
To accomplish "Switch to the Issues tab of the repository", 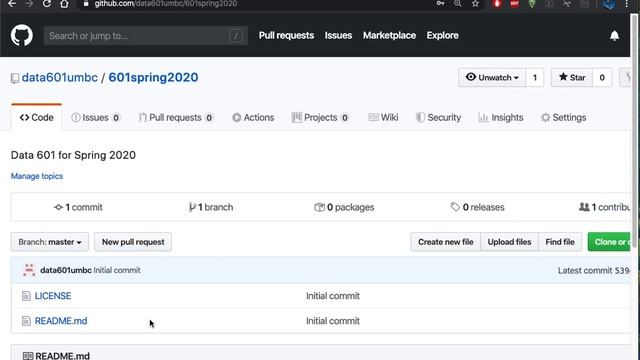I will point(96,118).
